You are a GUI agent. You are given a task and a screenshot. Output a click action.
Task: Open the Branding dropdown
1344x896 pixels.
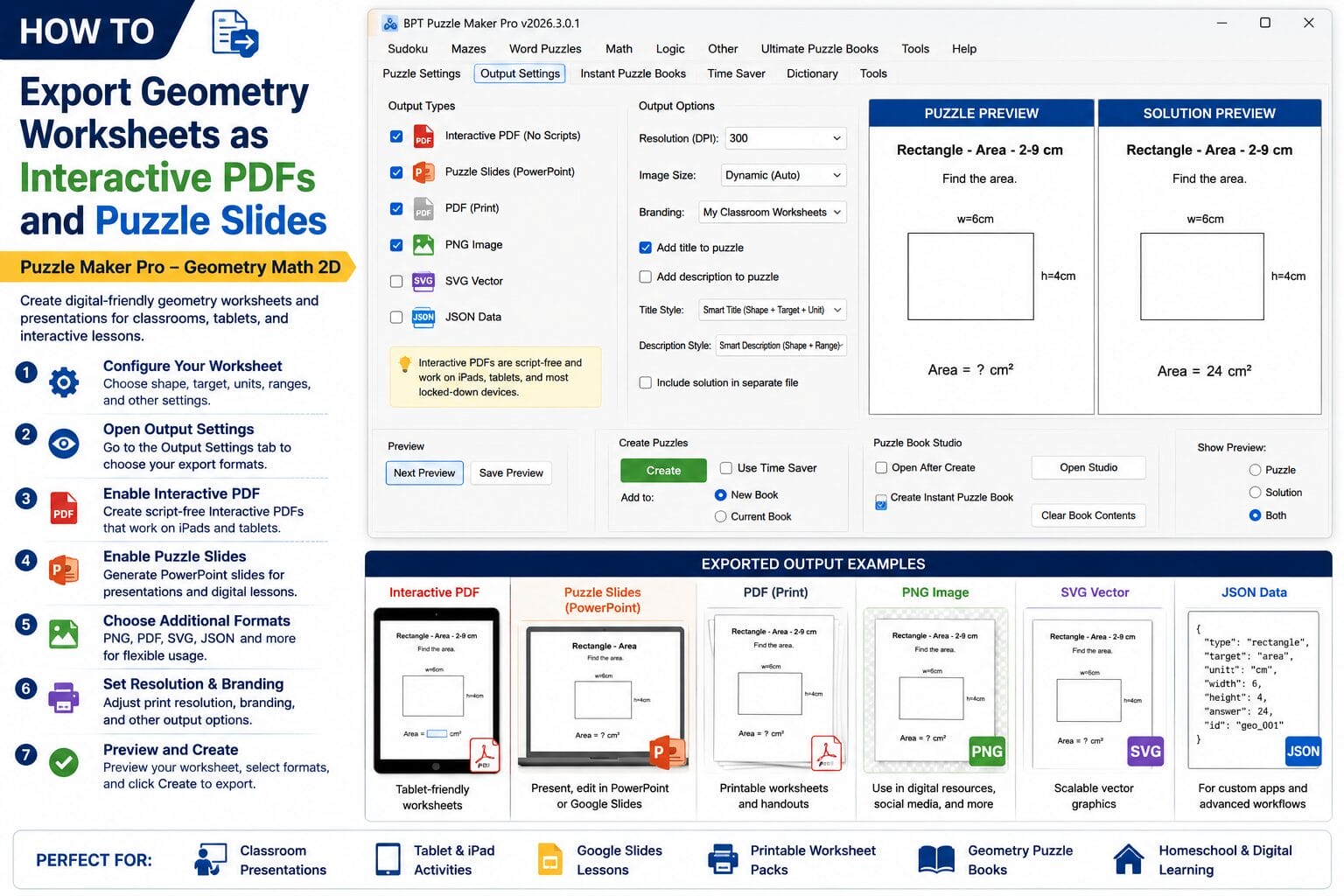coord(772,212)
